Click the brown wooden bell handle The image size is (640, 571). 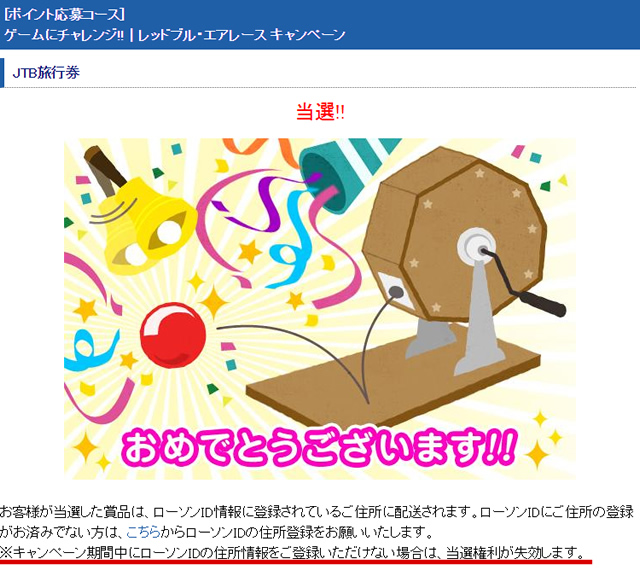(104, 169)
